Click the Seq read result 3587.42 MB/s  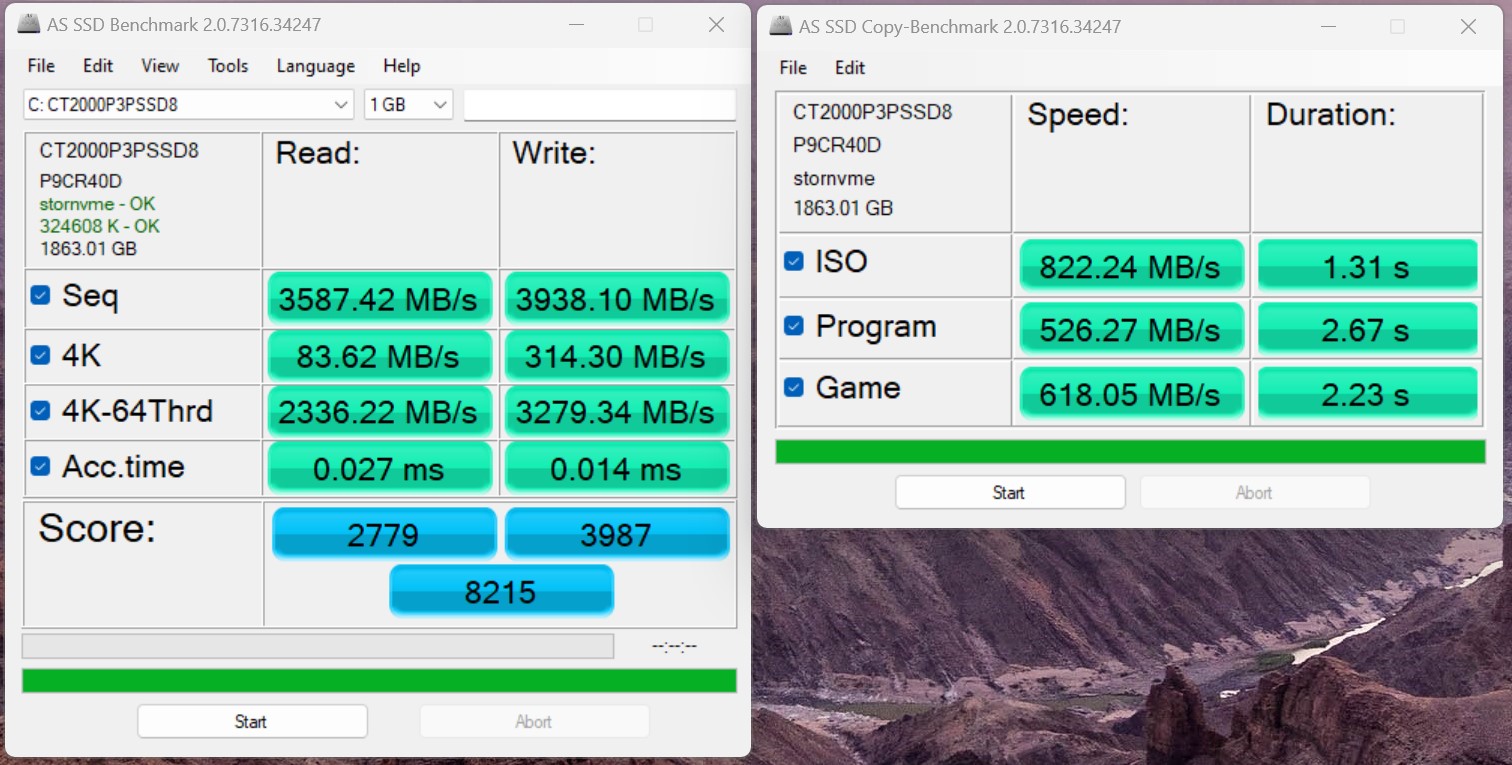(x=378, y=299)
